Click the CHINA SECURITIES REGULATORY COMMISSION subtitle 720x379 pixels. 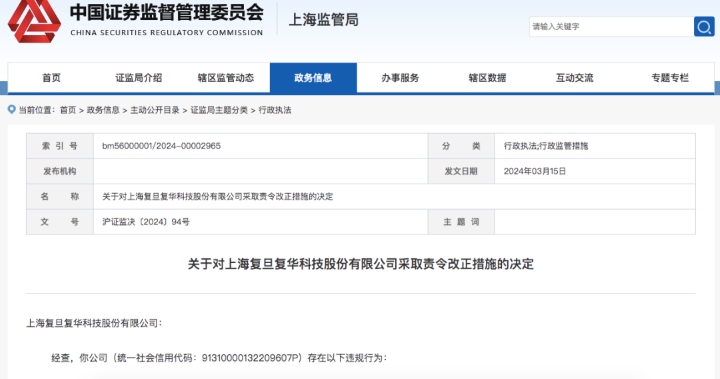pos(167,33)
